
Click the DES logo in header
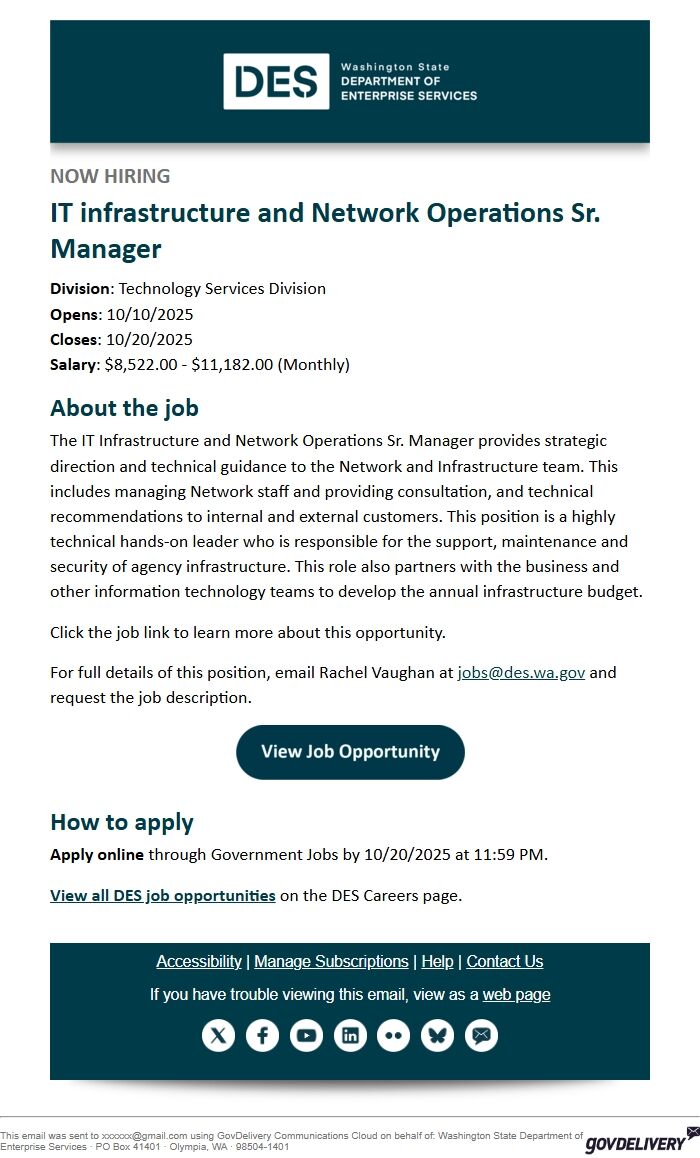(x=349, y=81)
